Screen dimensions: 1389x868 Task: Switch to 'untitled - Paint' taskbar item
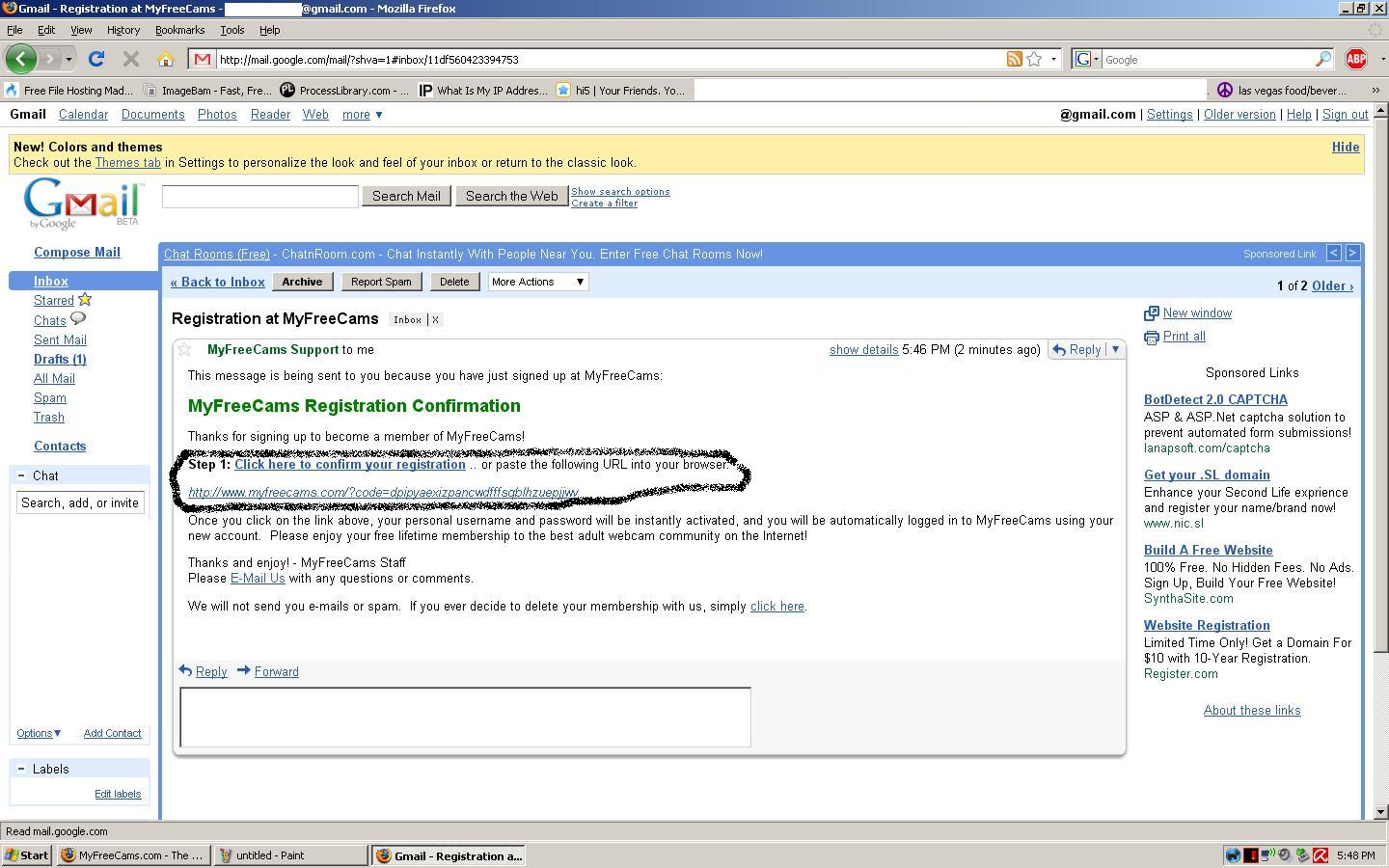click(290, 855)
